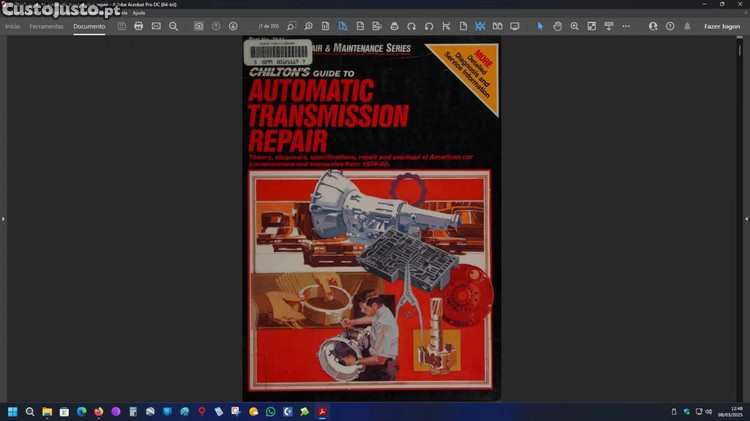
Task: Expand the right tools pane arrow
Action: [x=746, y=218]
